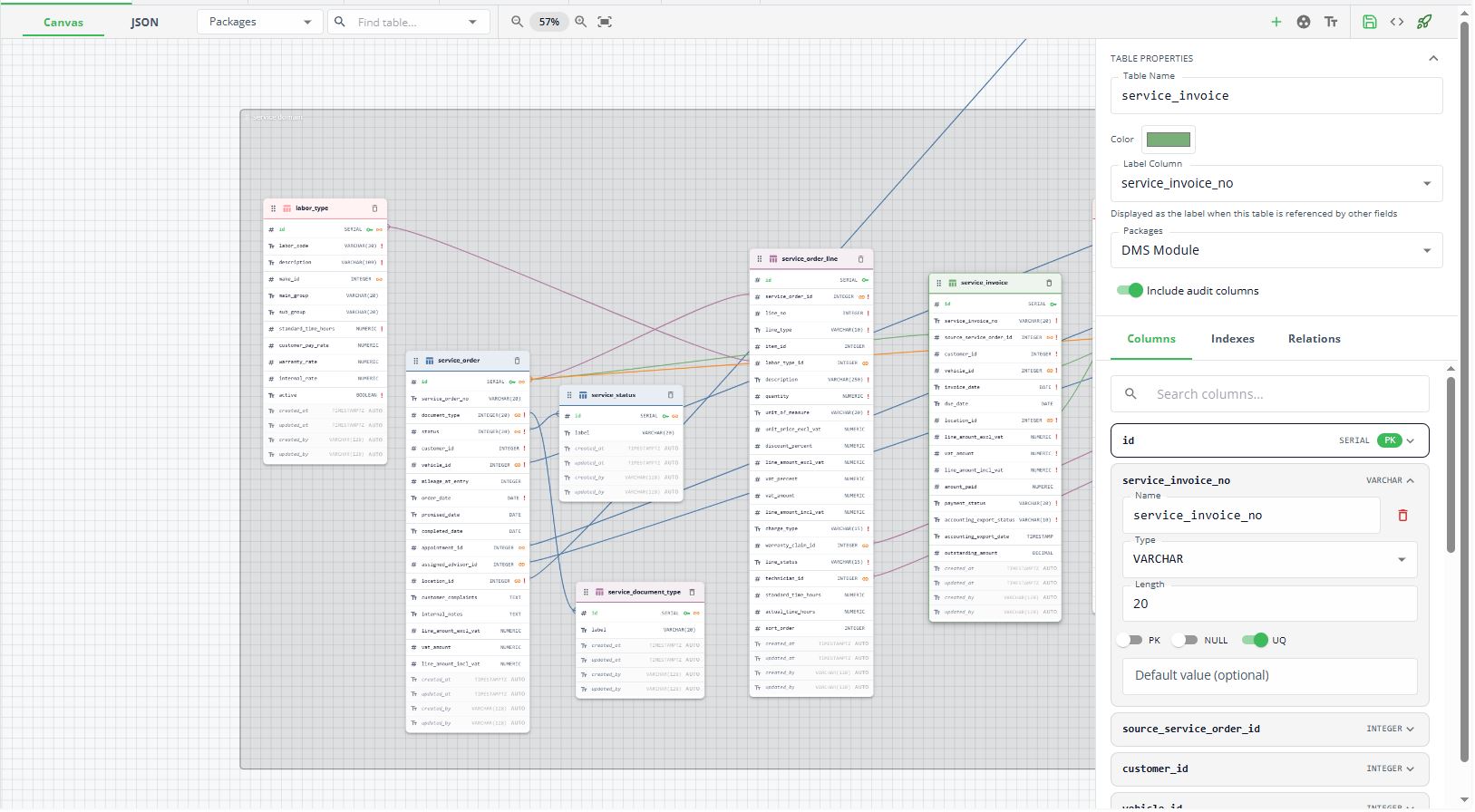1475x812 pixels.
Task: Grab the service_invoice table drag handle
Action: pyautogui.click(x=939, y=283)
